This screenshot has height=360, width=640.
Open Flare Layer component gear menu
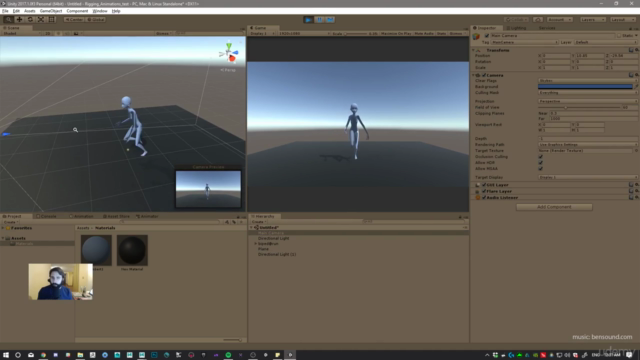[636, 191]
